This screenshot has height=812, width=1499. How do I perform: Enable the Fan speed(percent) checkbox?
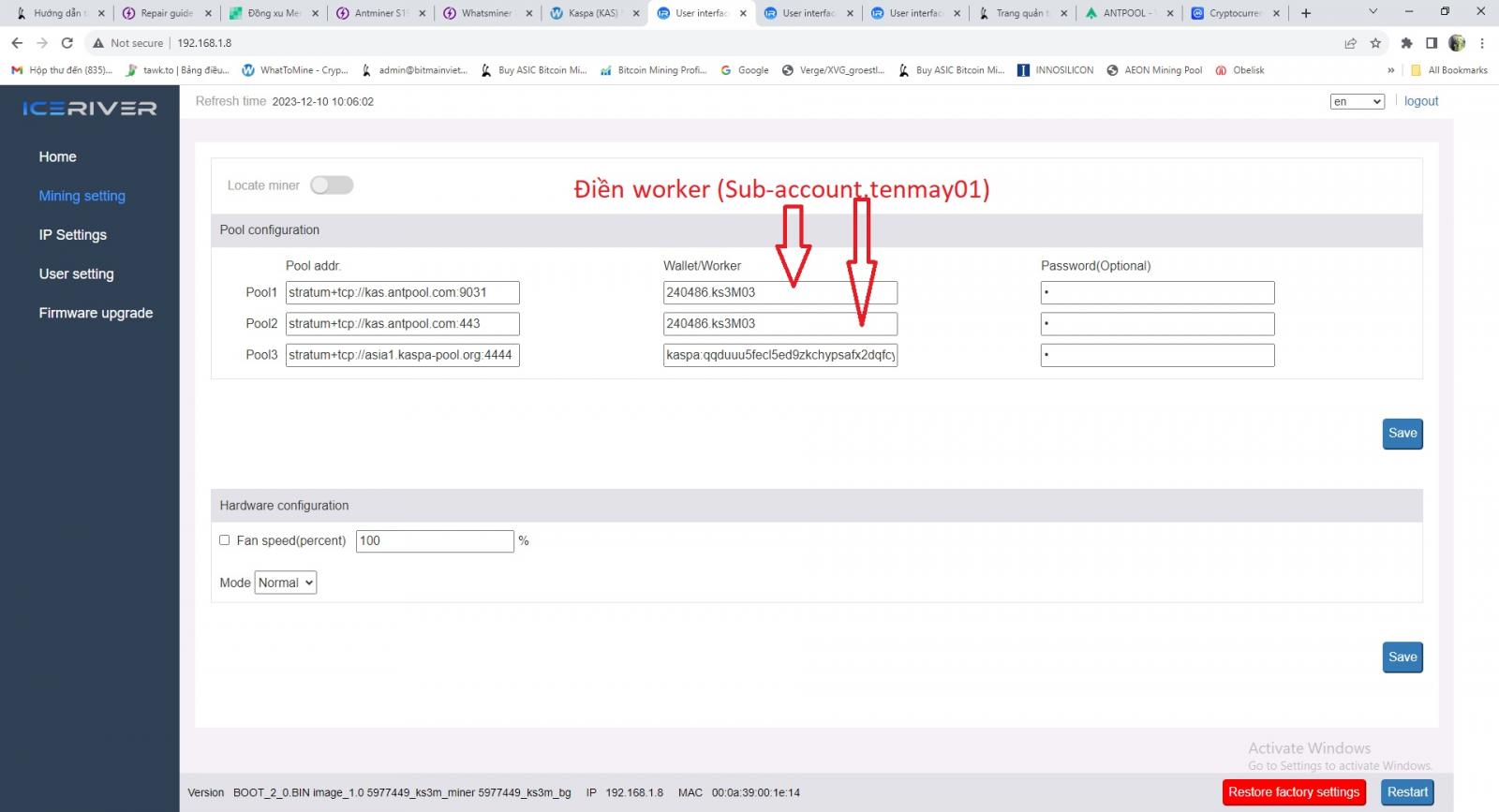pos(225,540)
